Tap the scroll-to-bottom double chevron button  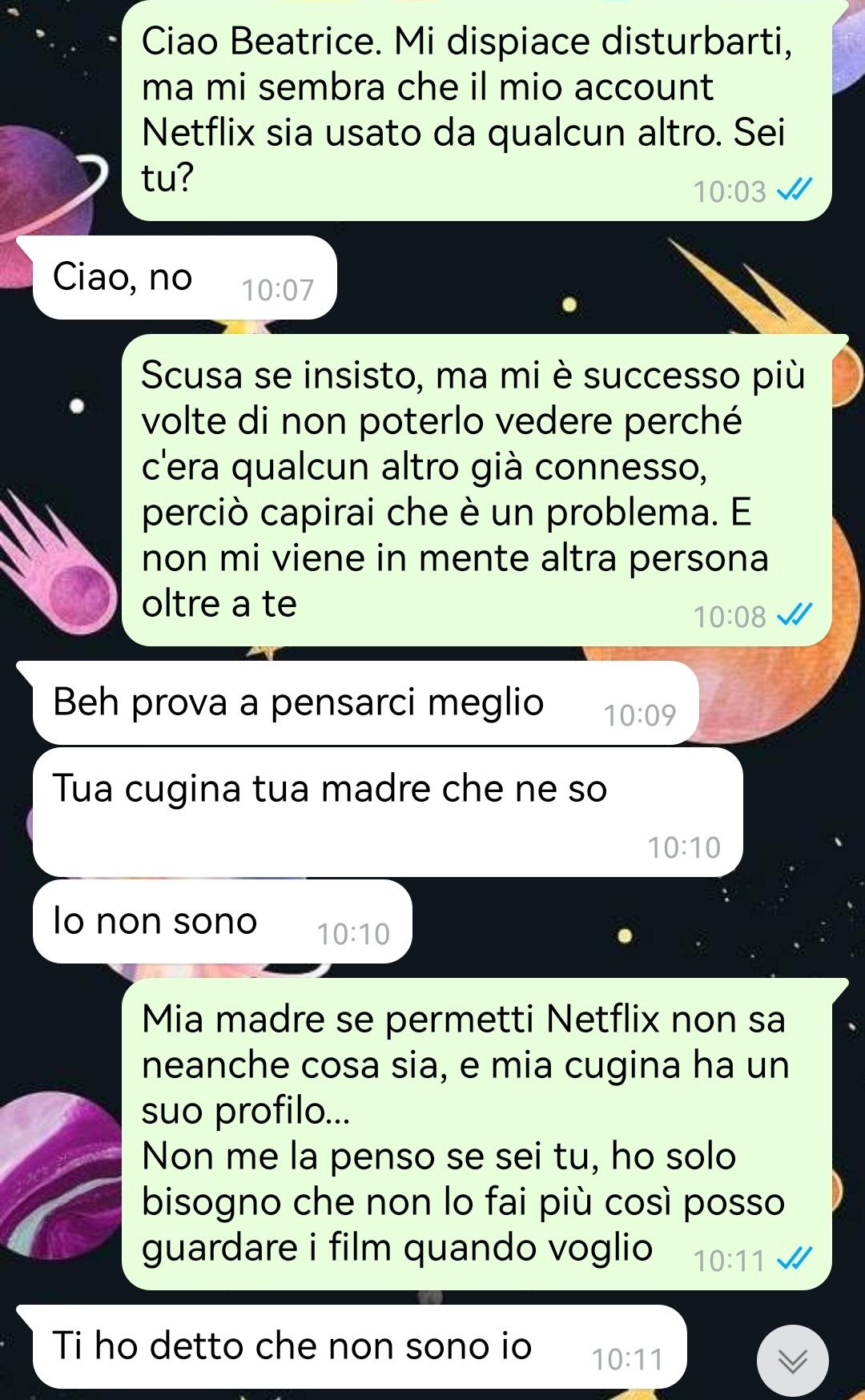(x=792, y=1360)
